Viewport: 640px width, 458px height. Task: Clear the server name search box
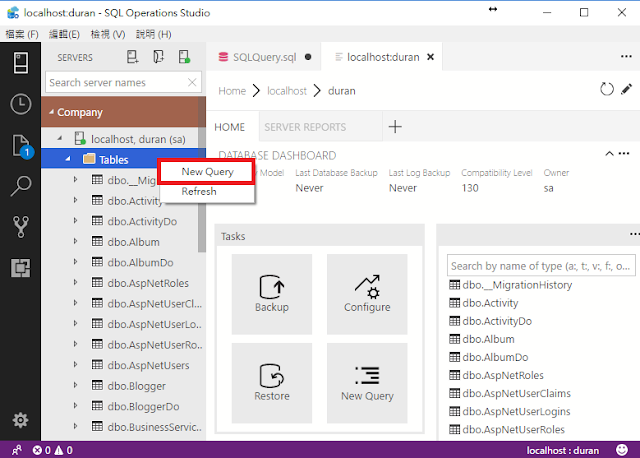[x=192, y=82]
